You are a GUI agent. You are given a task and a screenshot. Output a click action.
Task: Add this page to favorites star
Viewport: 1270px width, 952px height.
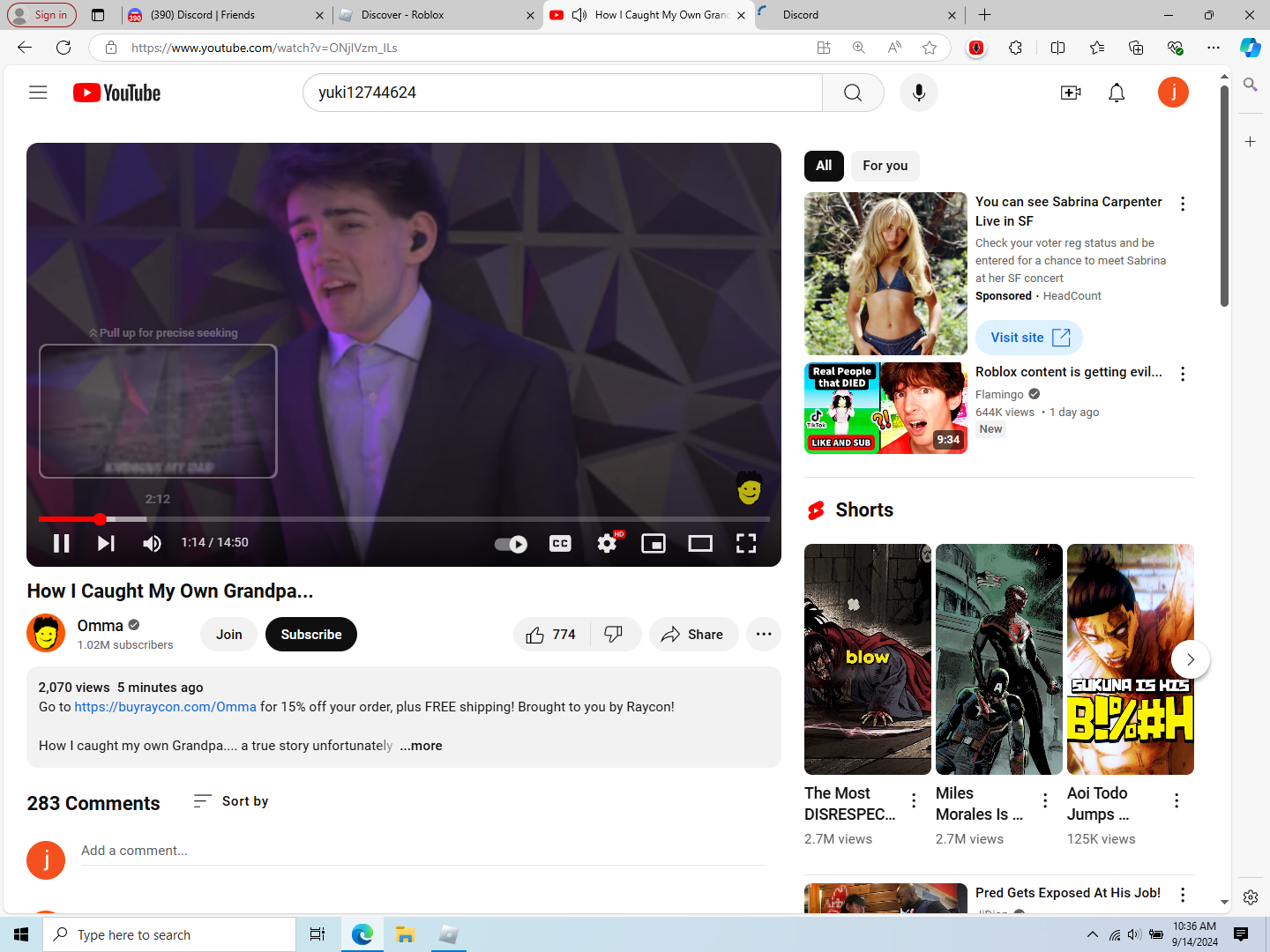[x=930, y=48]
